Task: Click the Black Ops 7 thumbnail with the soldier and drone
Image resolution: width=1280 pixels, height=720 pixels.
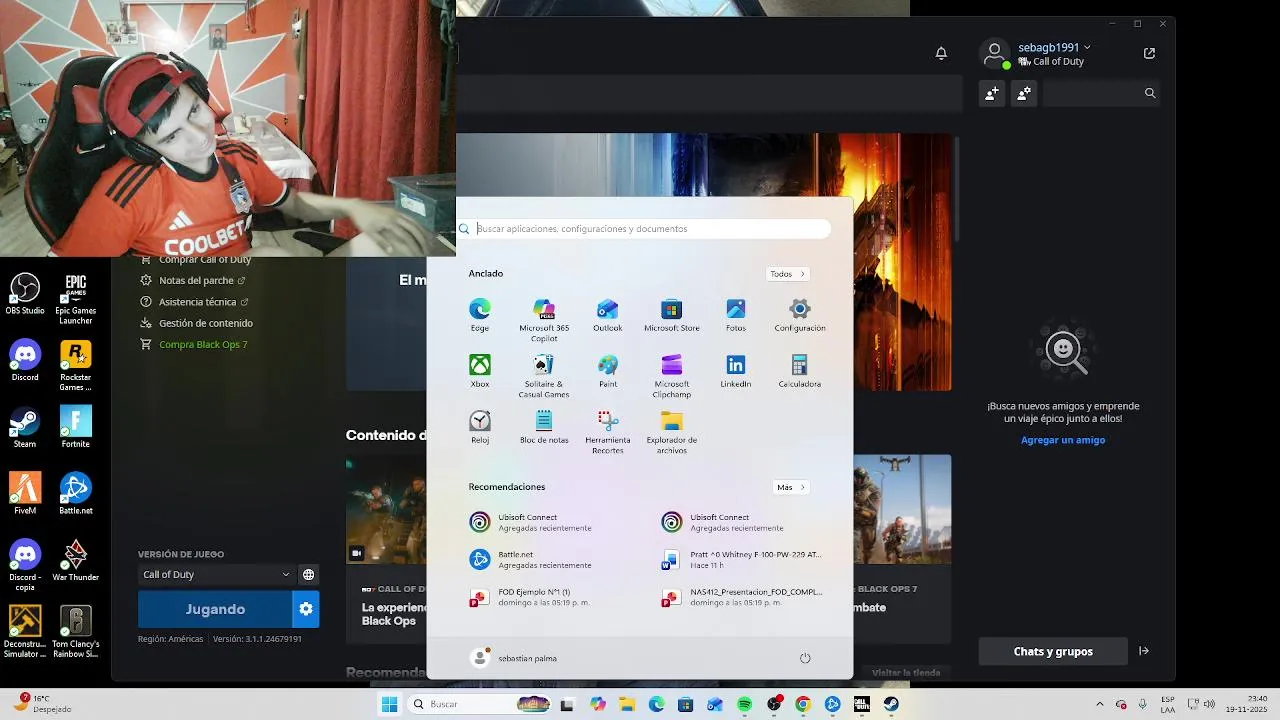Action: (x=902, y=510)
